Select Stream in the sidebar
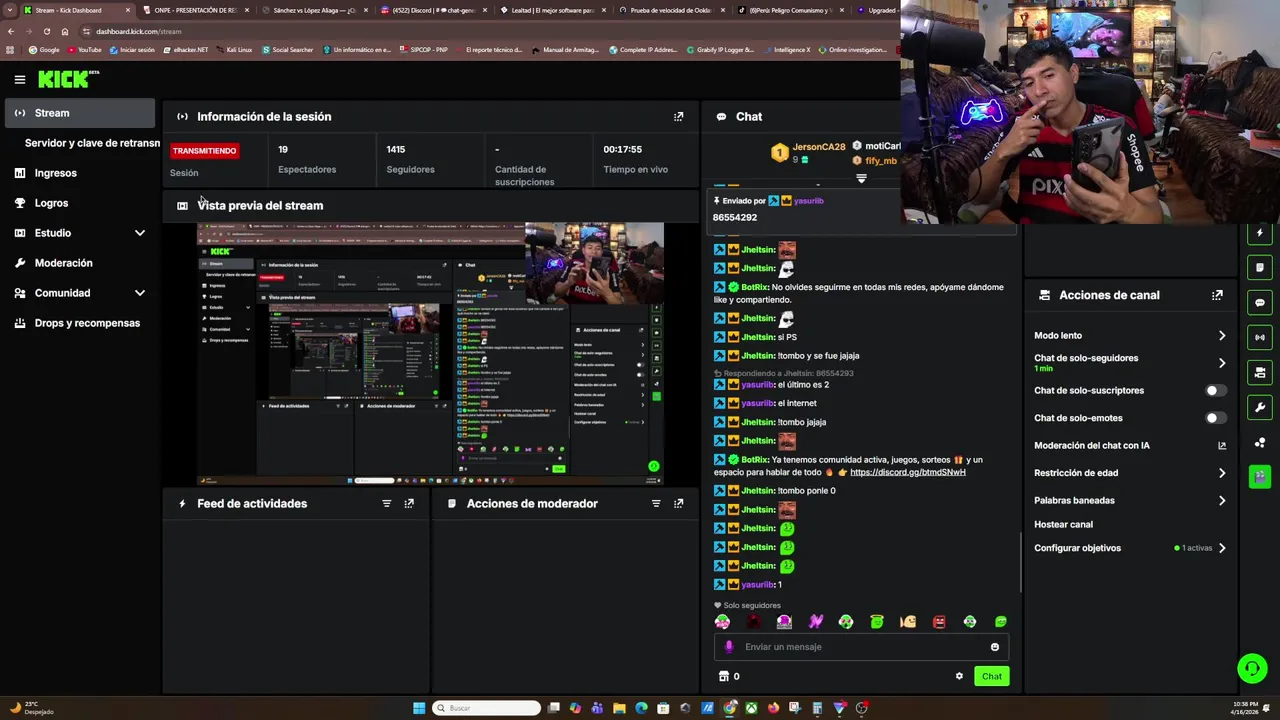1280x720 pixels. [82, 113]
